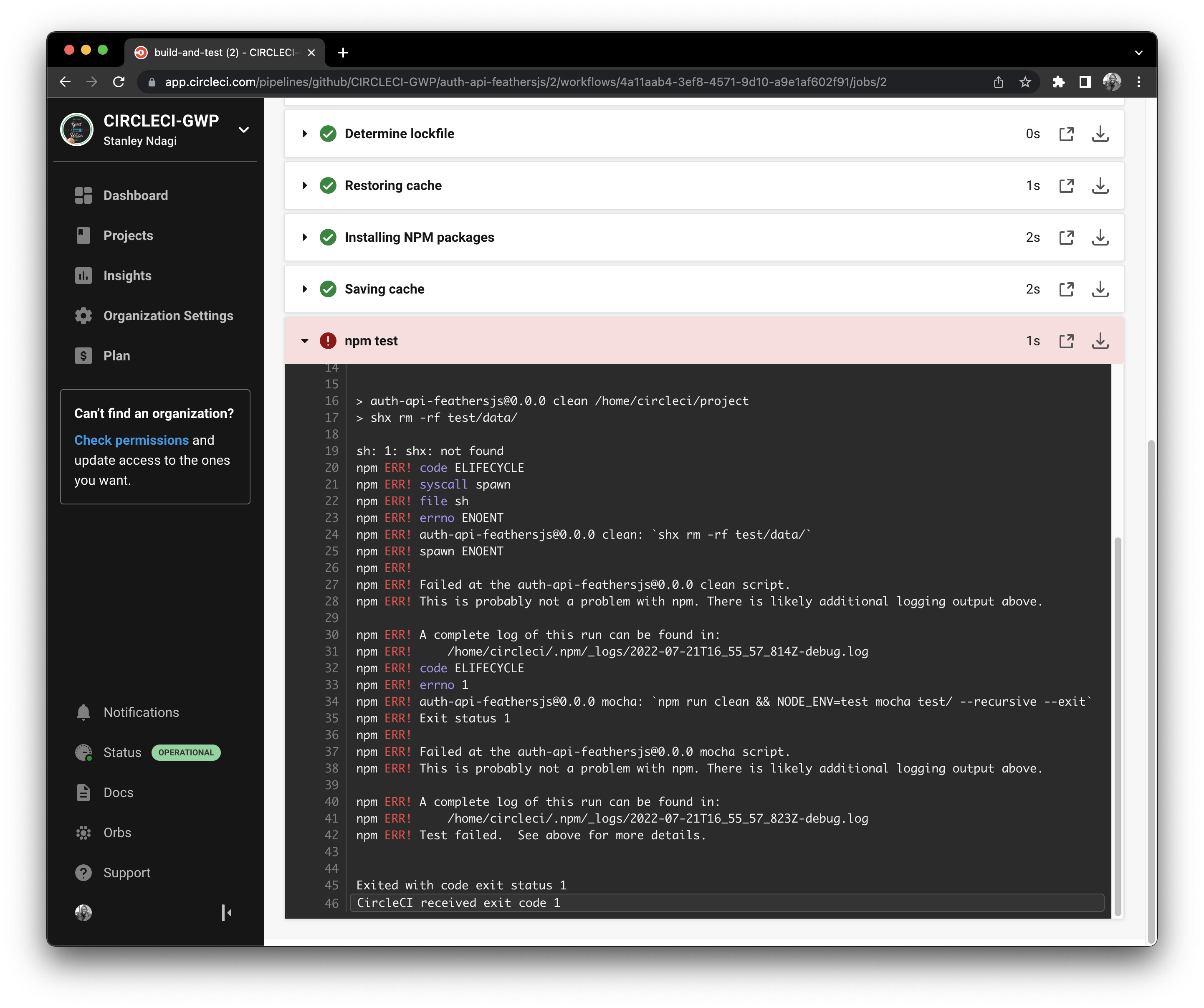Open the CIRCLECI-GWP organization switcher dropdown

click(244, 130)
